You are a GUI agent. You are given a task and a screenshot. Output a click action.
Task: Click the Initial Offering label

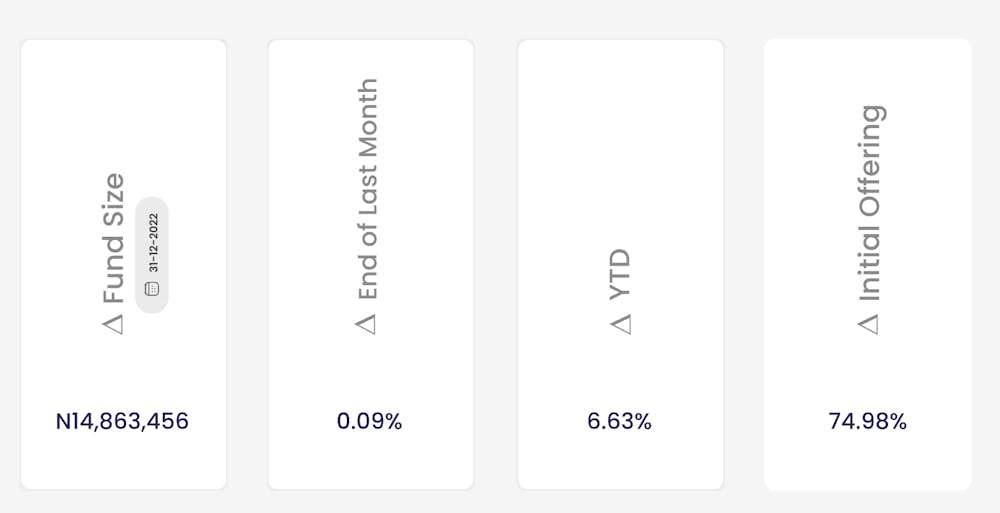click(x=870, y=203)
